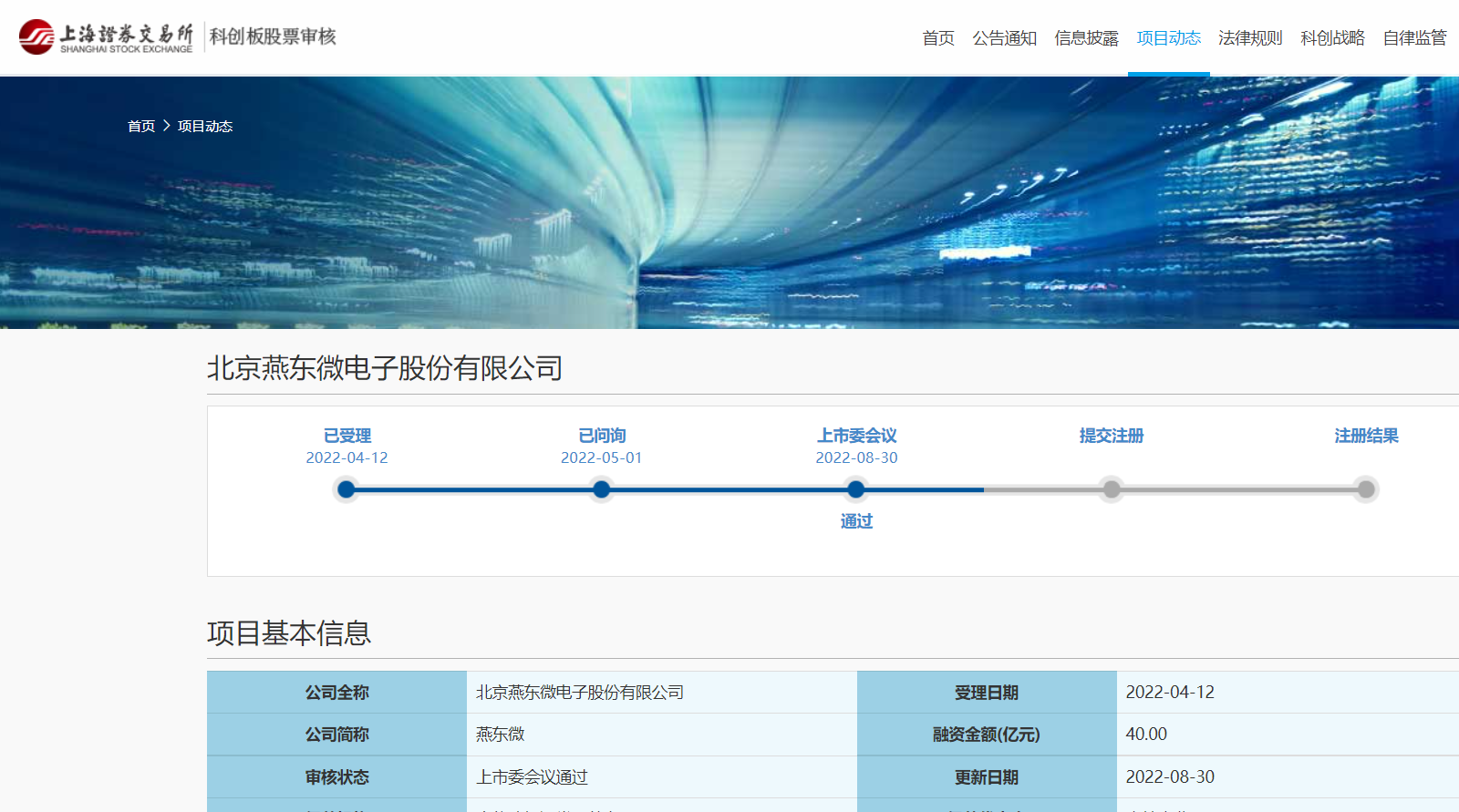
Task: Select the 已受理 timeline dot
Action: pyautogui.click(x=347, y=489)
